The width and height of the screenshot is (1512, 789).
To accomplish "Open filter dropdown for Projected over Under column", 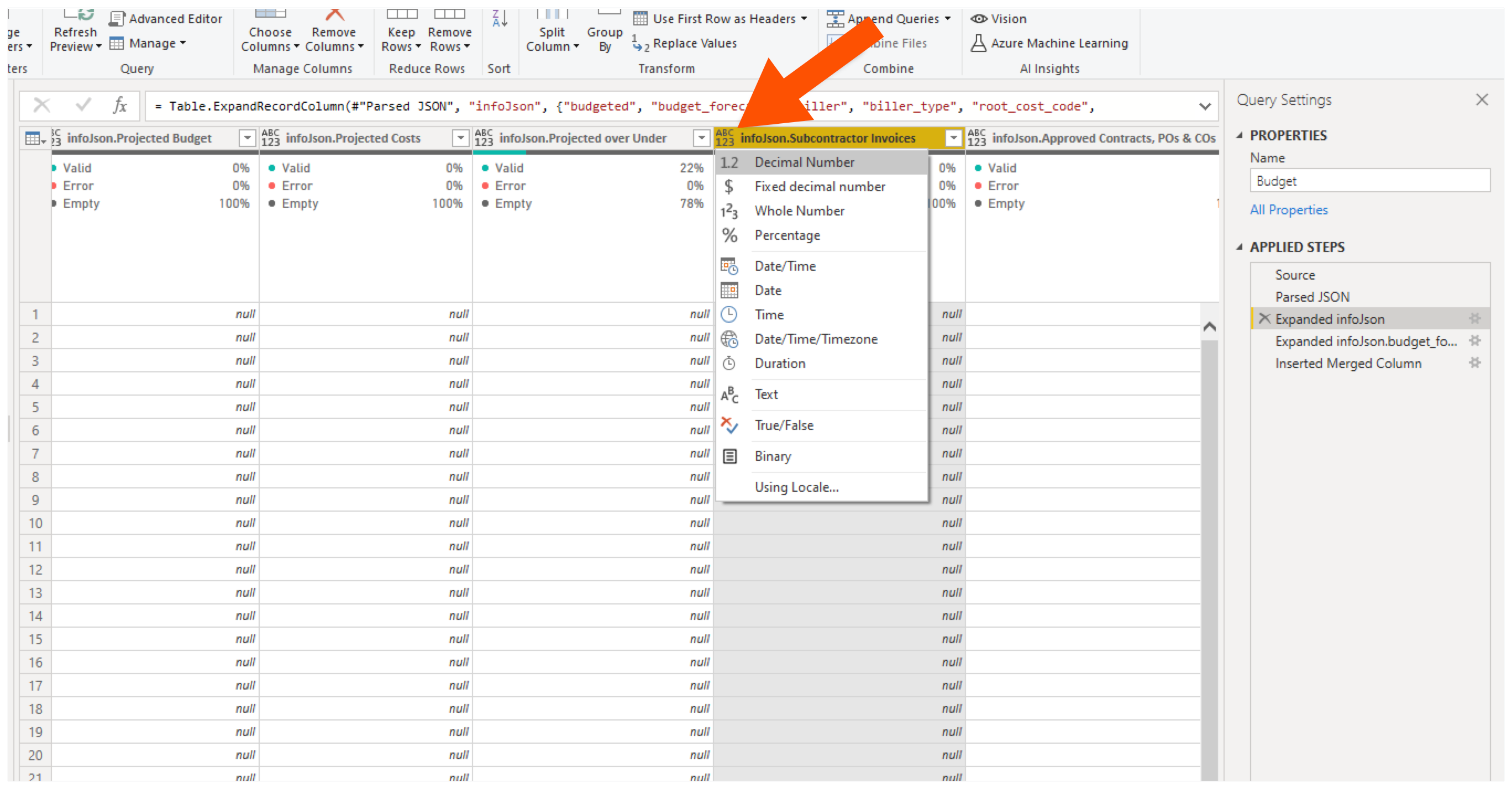I will tap(701, 139).
